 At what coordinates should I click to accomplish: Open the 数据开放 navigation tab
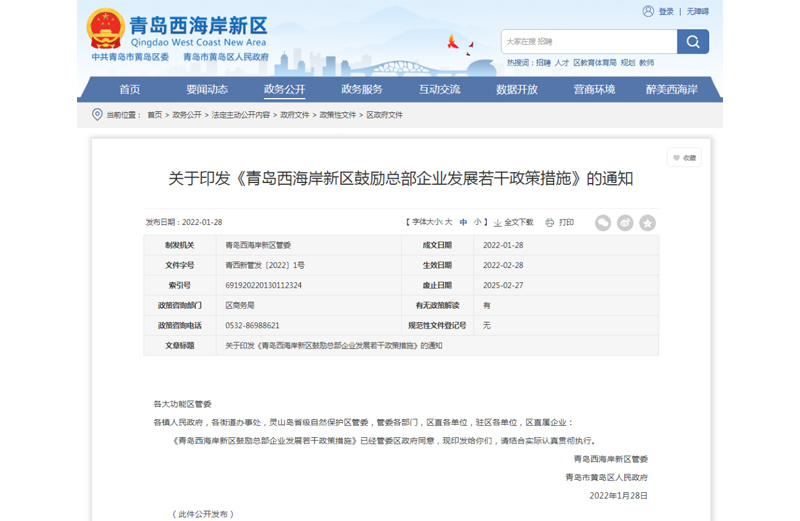(517, 89)
